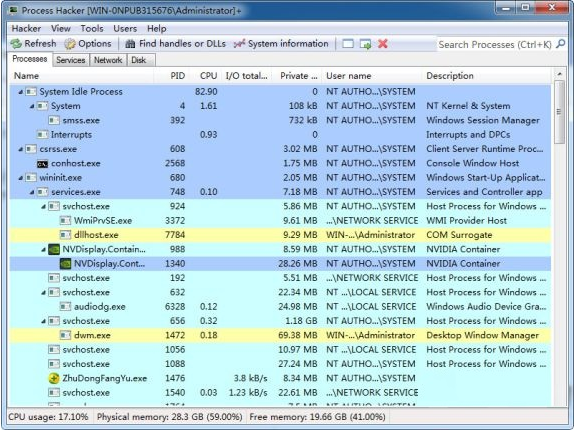Screen dimensions: 574x431
Task: Click the dllhost.exe process icon
Action: pos(66,235)
